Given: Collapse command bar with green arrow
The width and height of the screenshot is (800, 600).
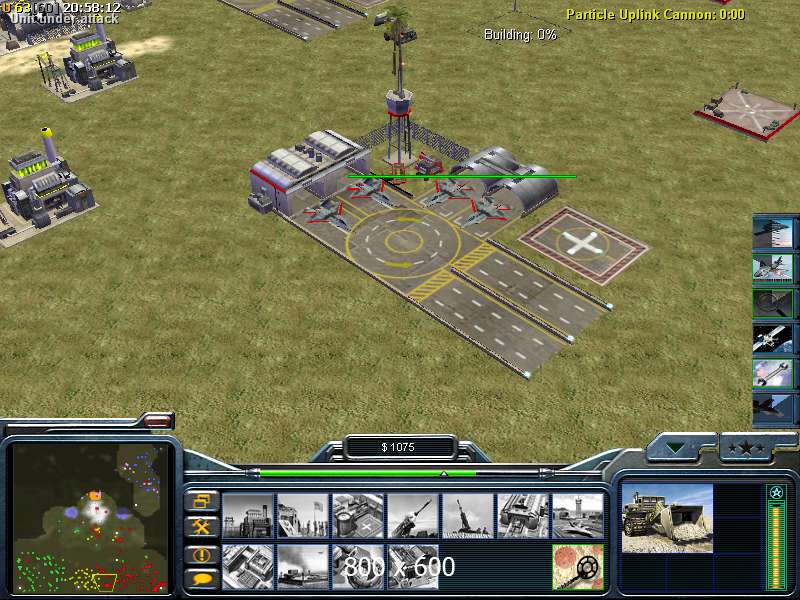Looking at the screenshot, I should point(676,448).
